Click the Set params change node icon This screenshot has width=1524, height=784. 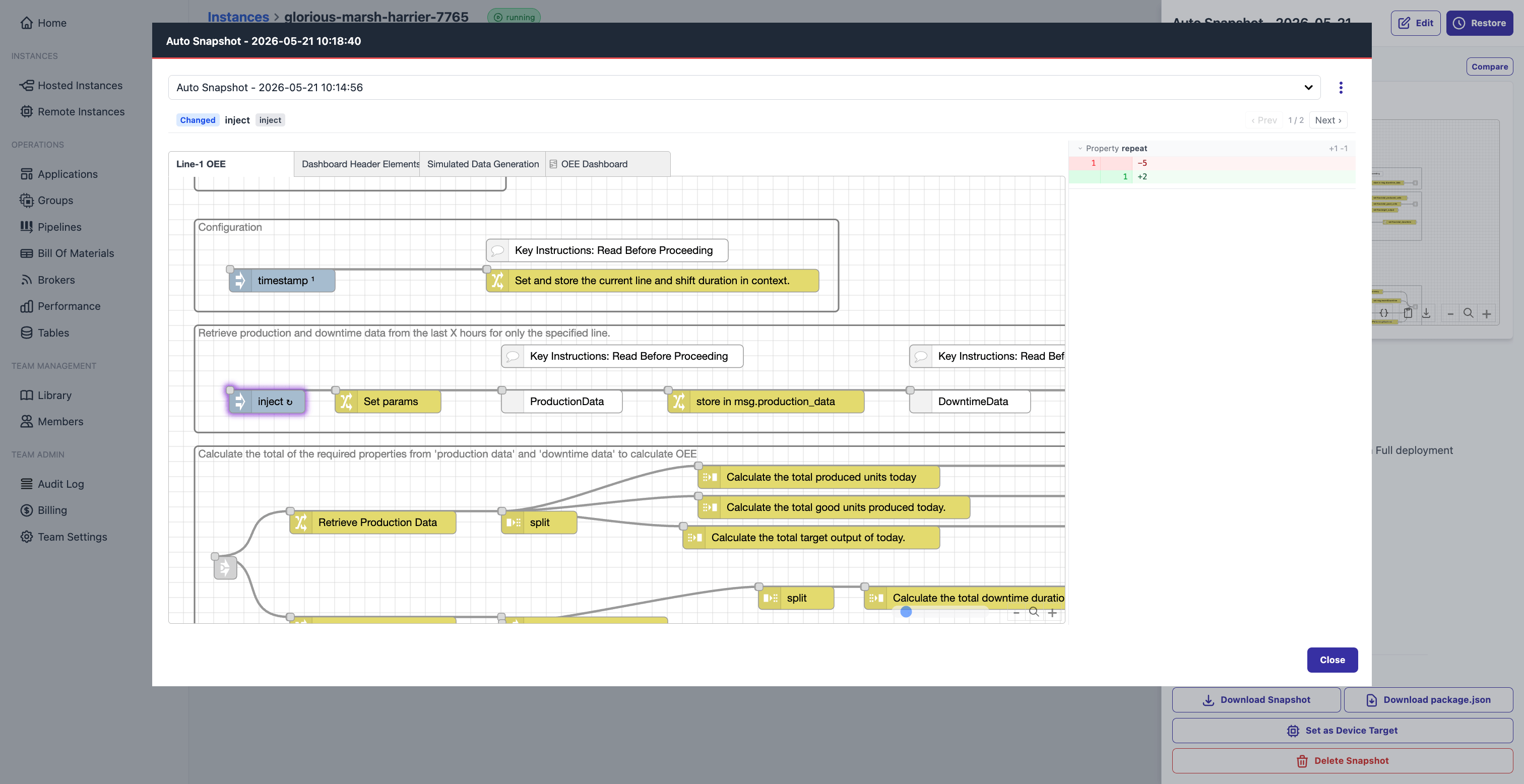point(347,401)
